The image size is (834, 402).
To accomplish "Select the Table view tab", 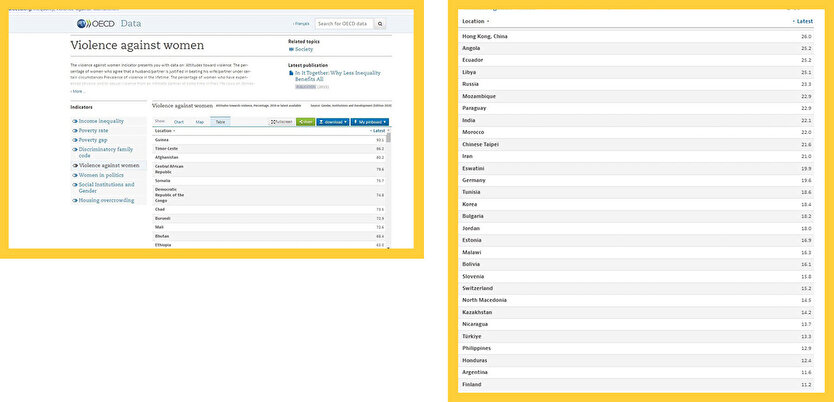I will [x=220, y=121].
